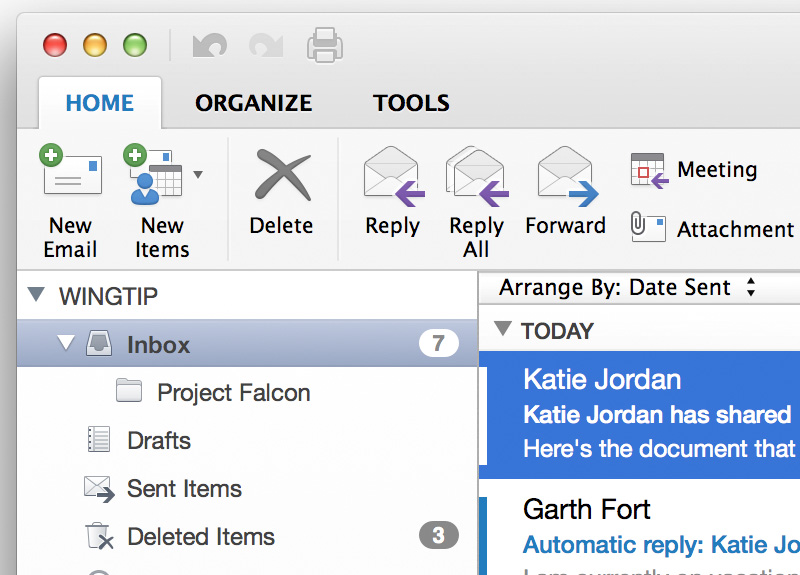Viewport: 800px width, 575px height.
Task: Select the Sent Items folder
Action: click(x=184, y=489)
